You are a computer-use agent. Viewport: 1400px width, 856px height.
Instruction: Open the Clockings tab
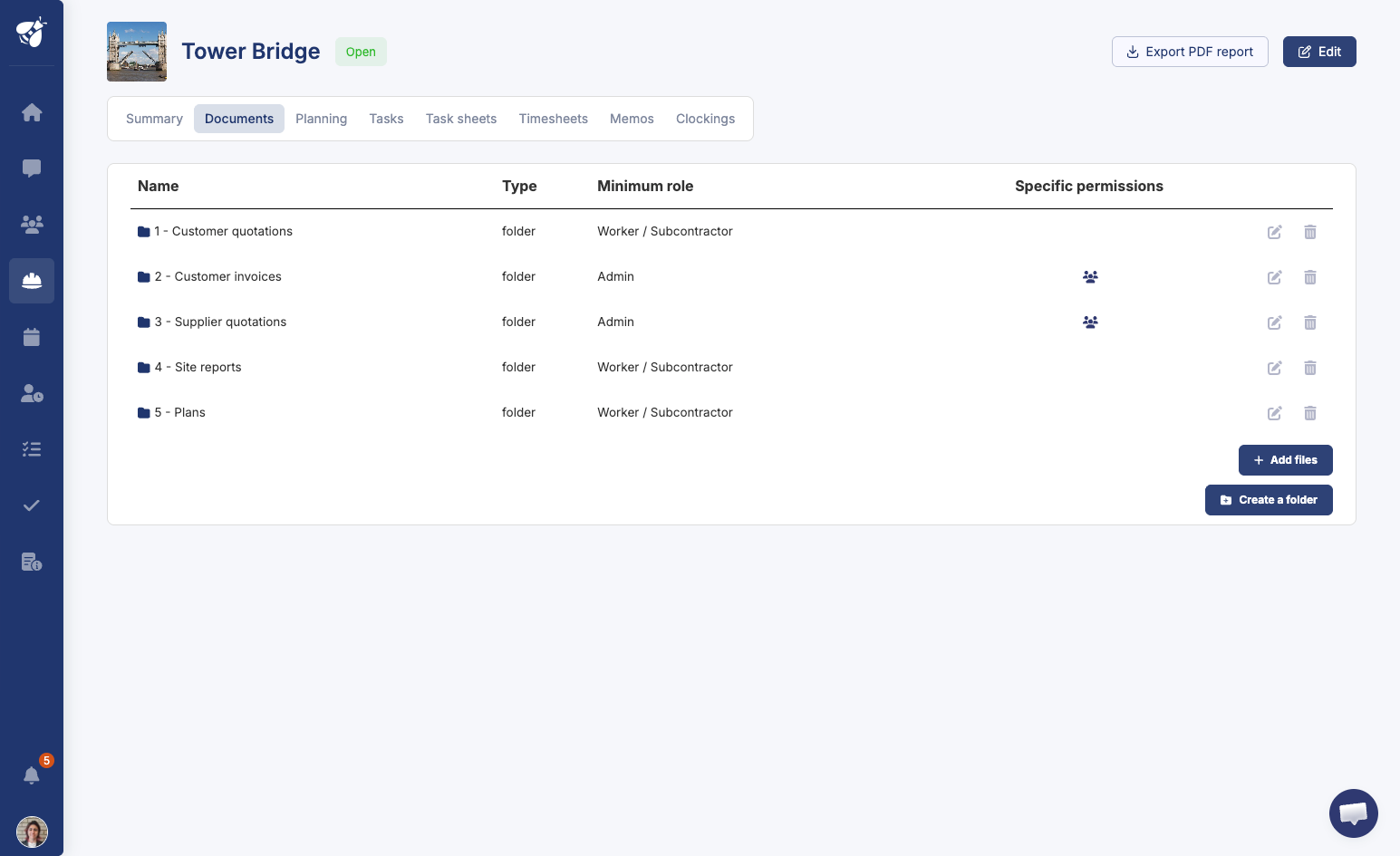point(705,119)
